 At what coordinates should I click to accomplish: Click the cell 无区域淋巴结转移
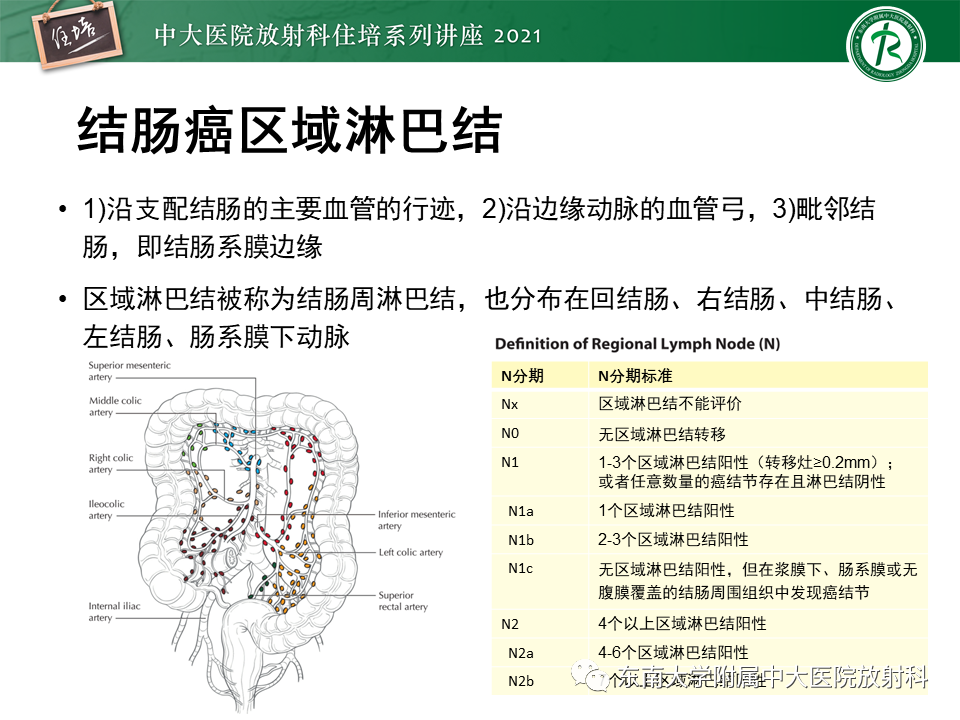click(x=662, y=434)
